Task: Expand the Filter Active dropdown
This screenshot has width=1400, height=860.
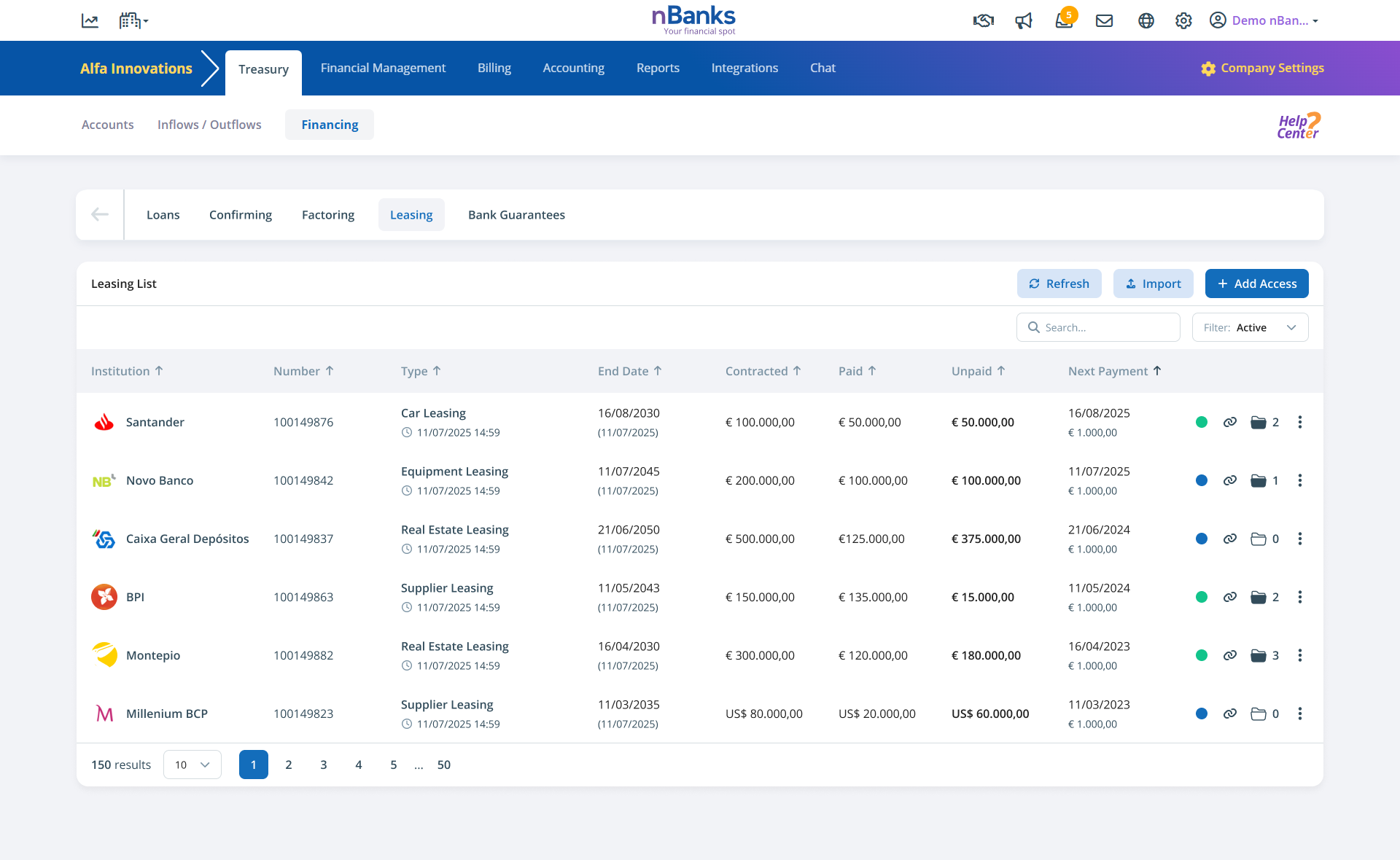Action: (1250, 327)
